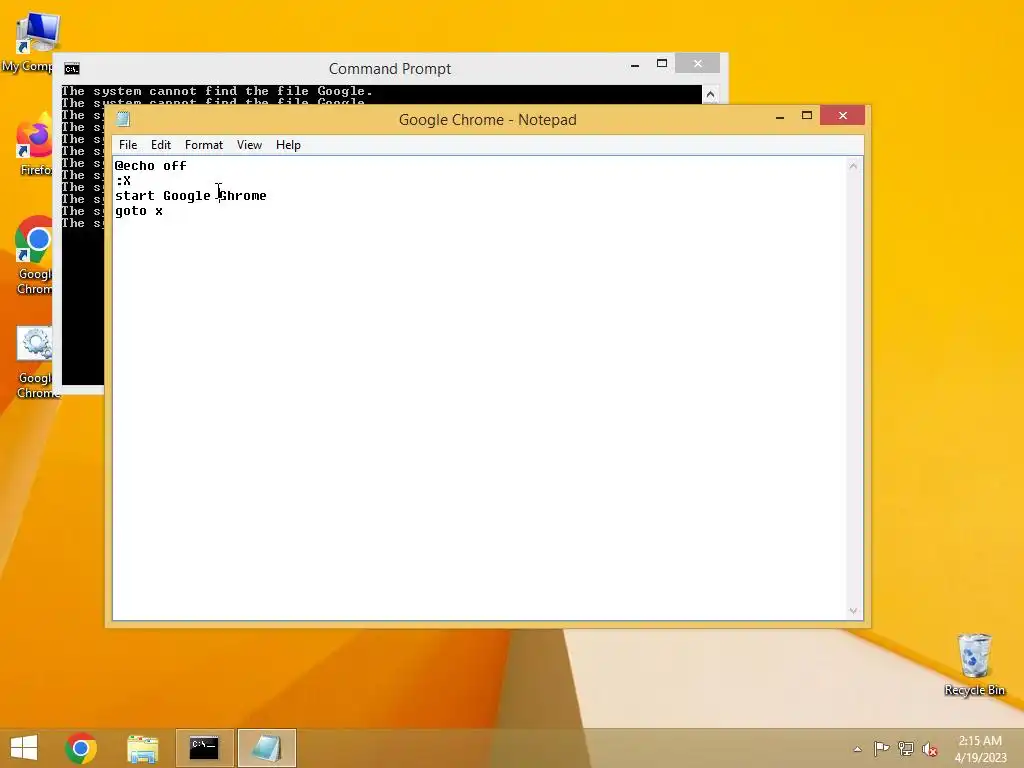Select the Notepad taskbar button
Image resolution: width=1024 pixels, height=768 pixels.
click(266, 748)
